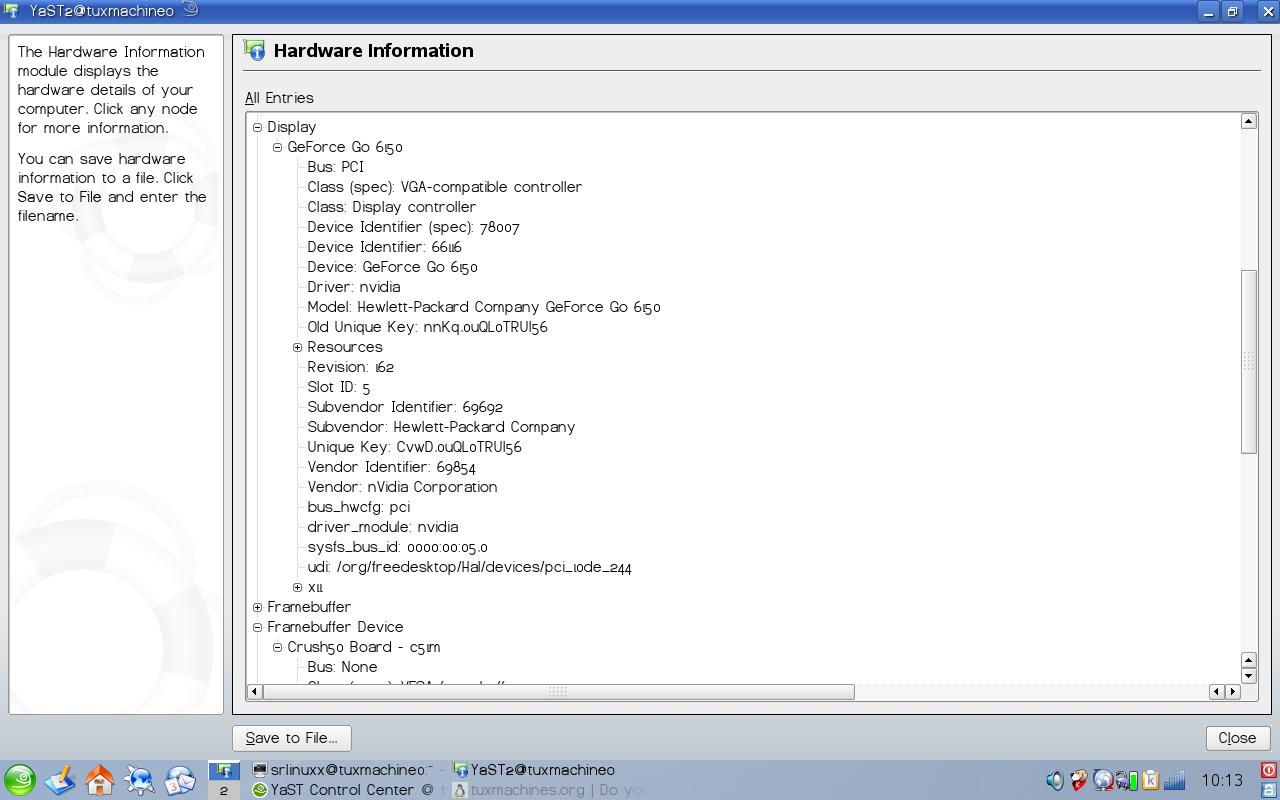Switch to virtual desktop 2 in pager
This screenshot has height=800, width=1280.
(x=224, y=790)
